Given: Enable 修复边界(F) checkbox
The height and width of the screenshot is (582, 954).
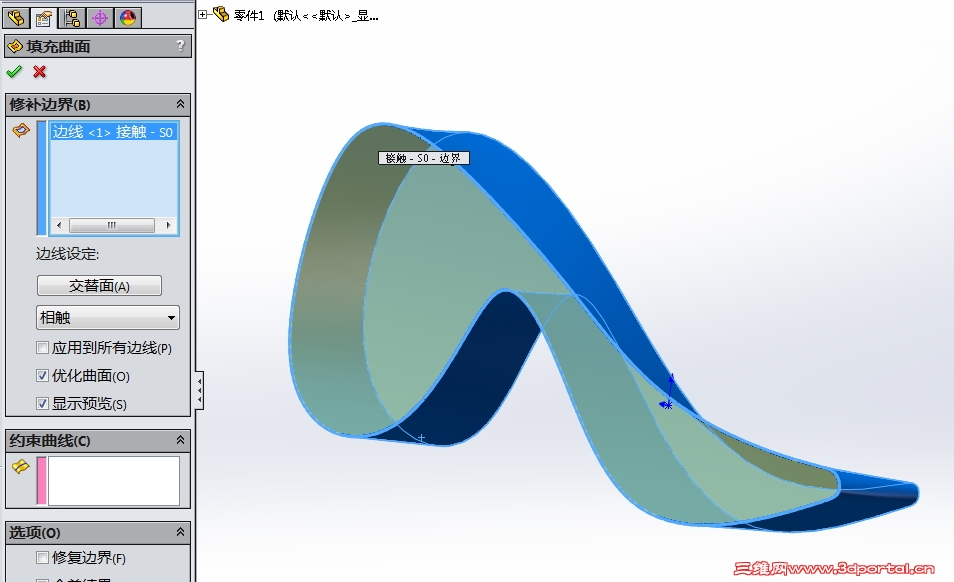Looking at the screenshot, I should pyautogui.click(x=43, y=557).
